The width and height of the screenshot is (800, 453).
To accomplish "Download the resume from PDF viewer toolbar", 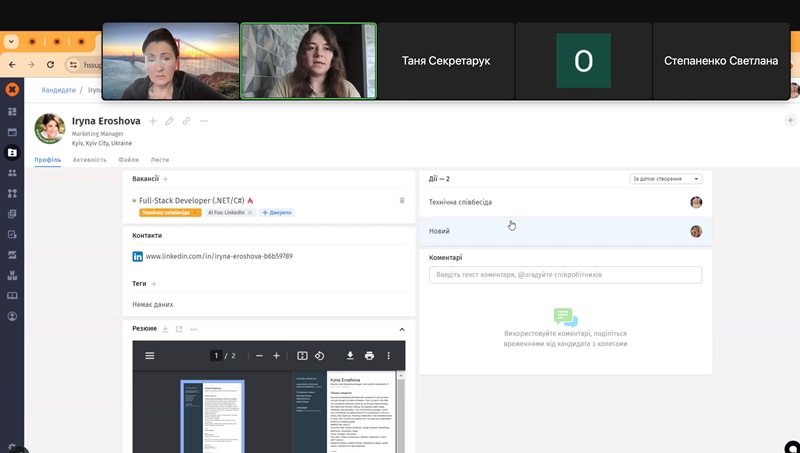I will click(350, 355).
